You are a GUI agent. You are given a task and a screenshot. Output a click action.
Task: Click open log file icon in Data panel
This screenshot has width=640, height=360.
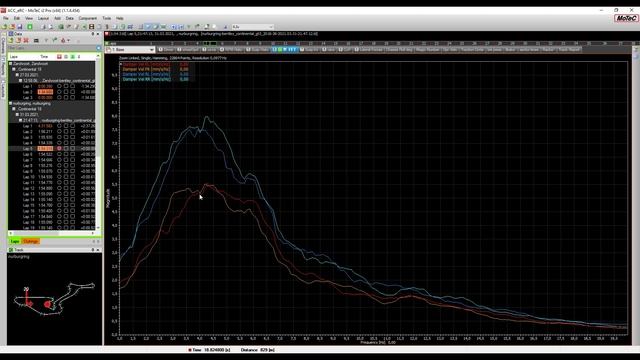[x=11, y=40]
